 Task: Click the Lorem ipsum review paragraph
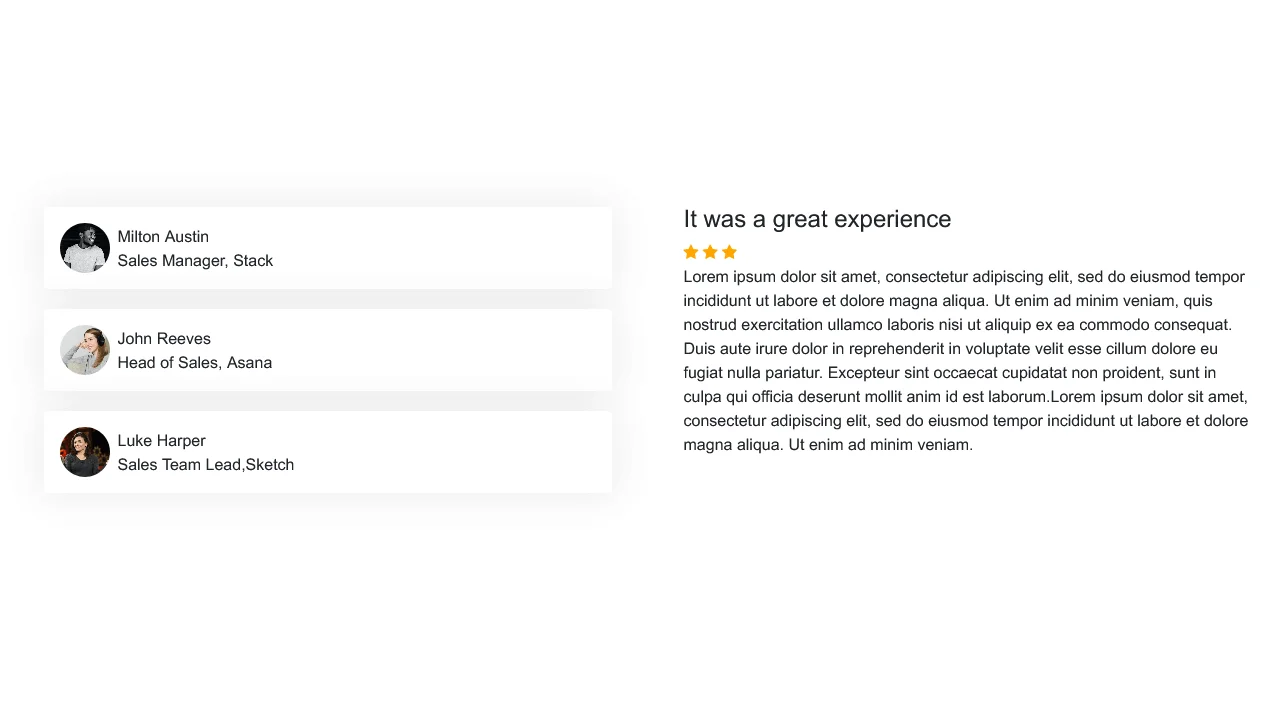tap(963, 360)
